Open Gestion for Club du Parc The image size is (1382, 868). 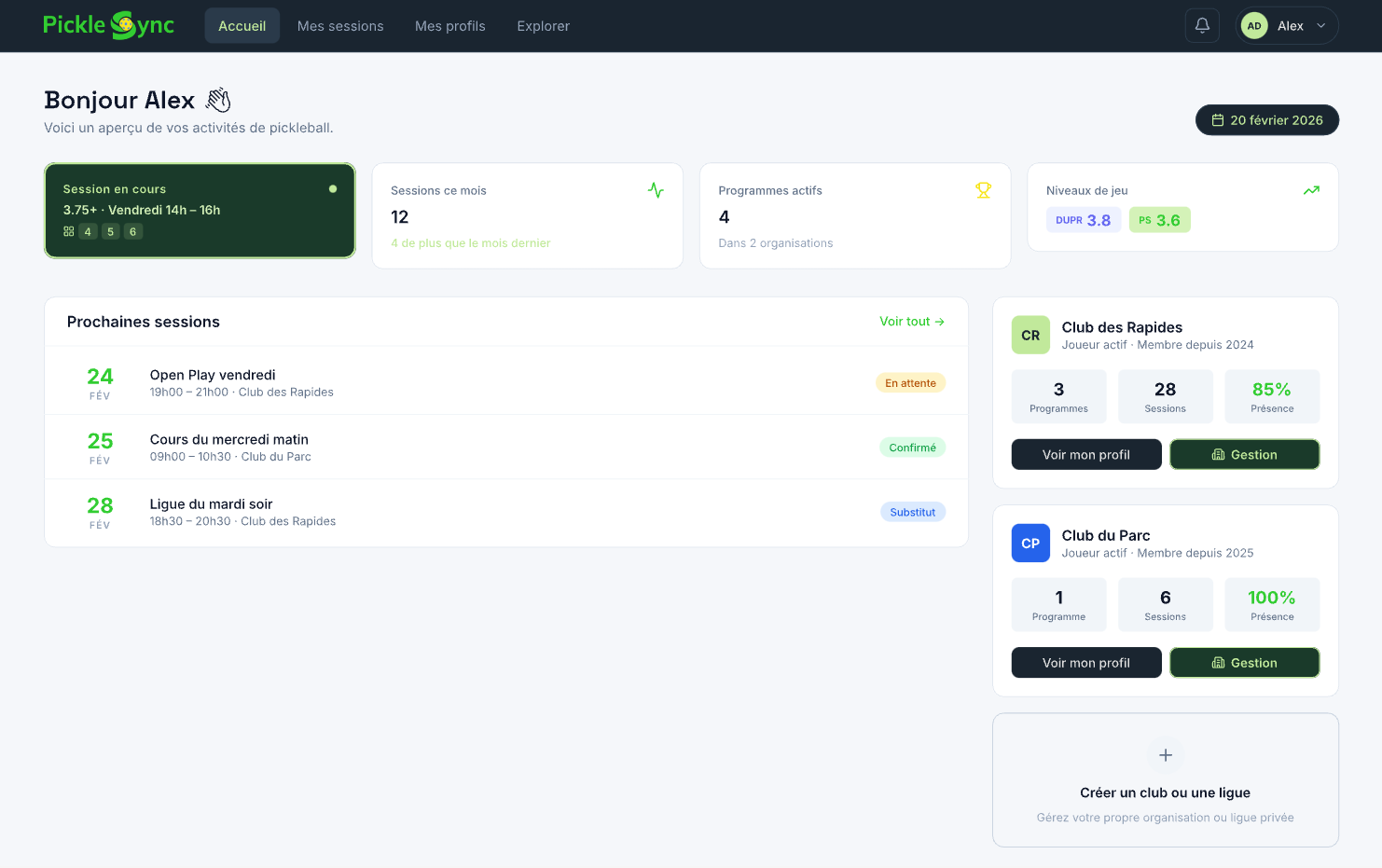(x=1244, y=663)
